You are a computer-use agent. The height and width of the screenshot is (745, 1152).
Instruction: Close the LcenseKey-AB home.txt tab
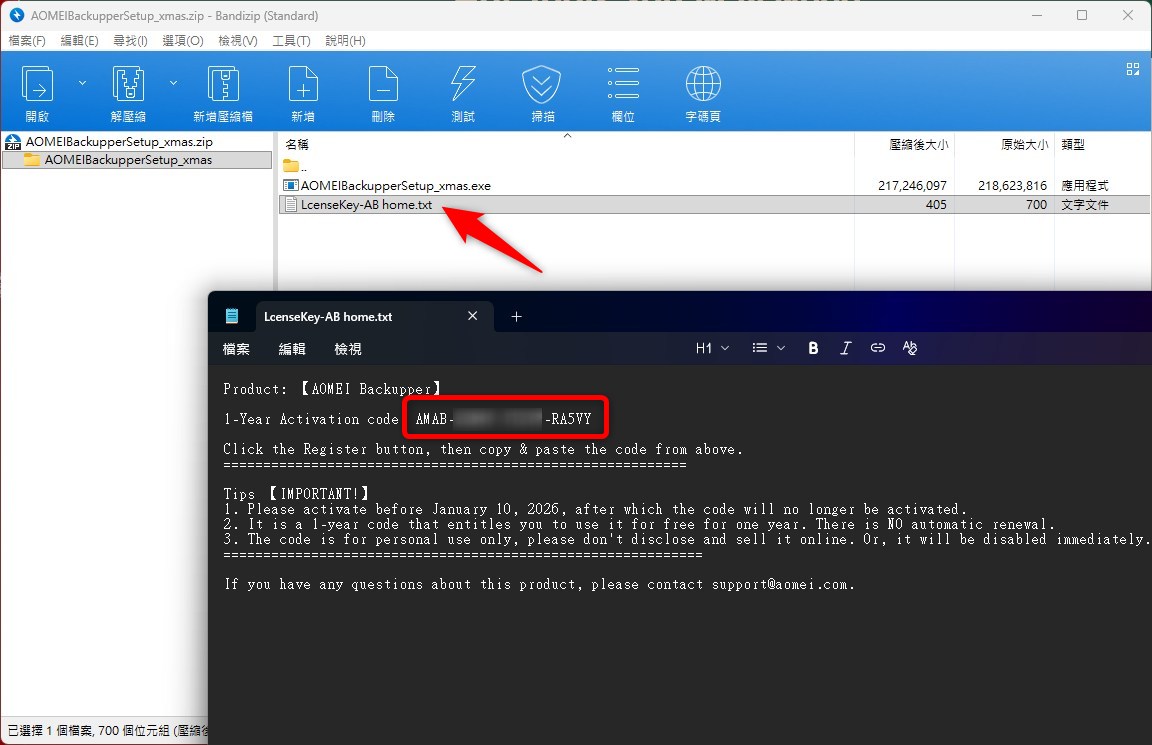[472, 316]
